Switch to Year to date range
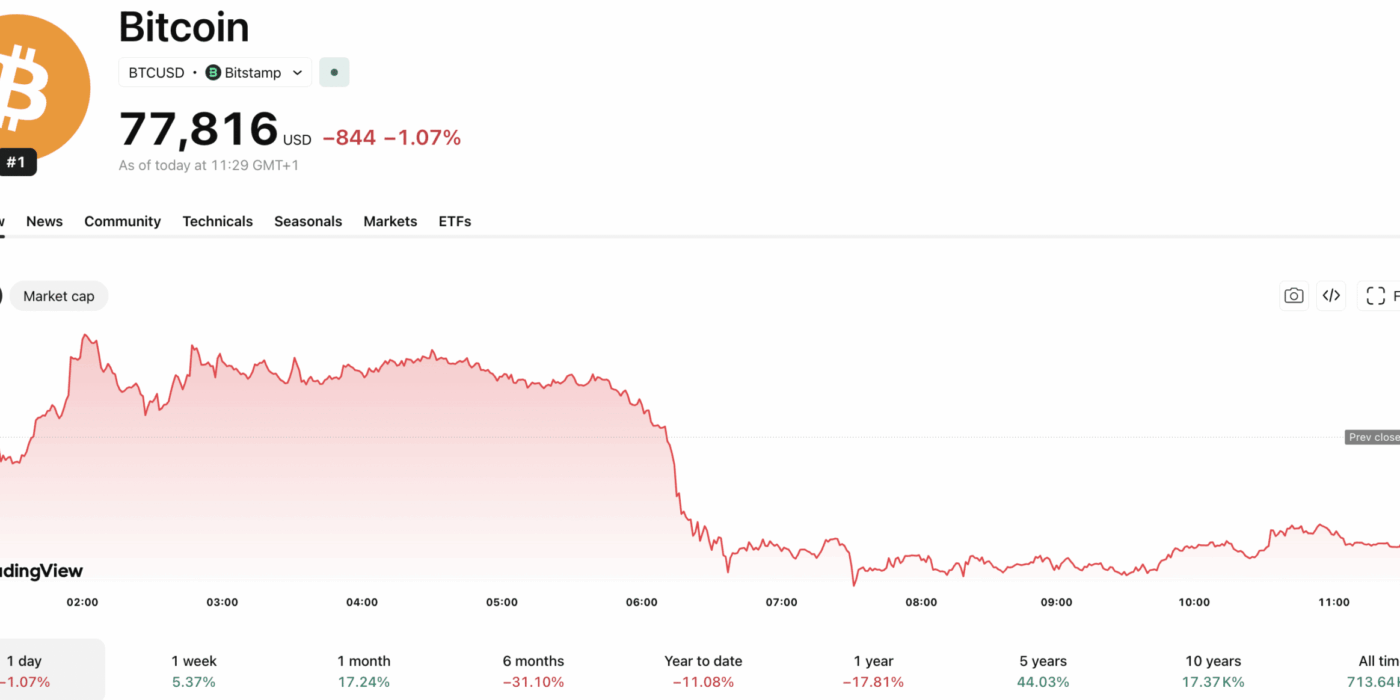1400x700 pixels. pyautogui.click(x=703, y=671)
